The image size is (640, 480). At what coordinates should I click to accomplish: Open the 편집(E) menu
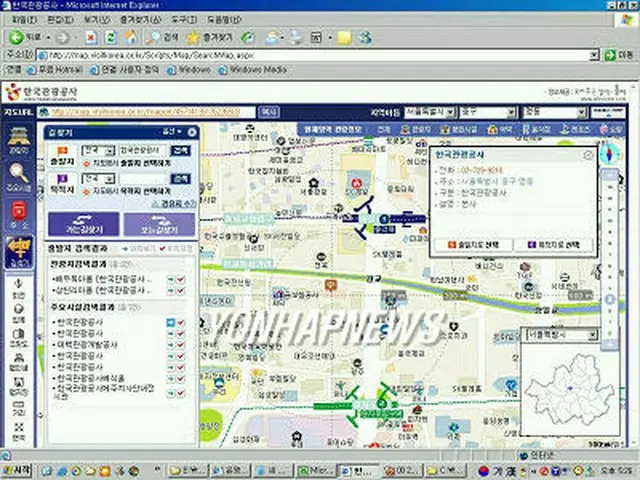coord(60,19)
